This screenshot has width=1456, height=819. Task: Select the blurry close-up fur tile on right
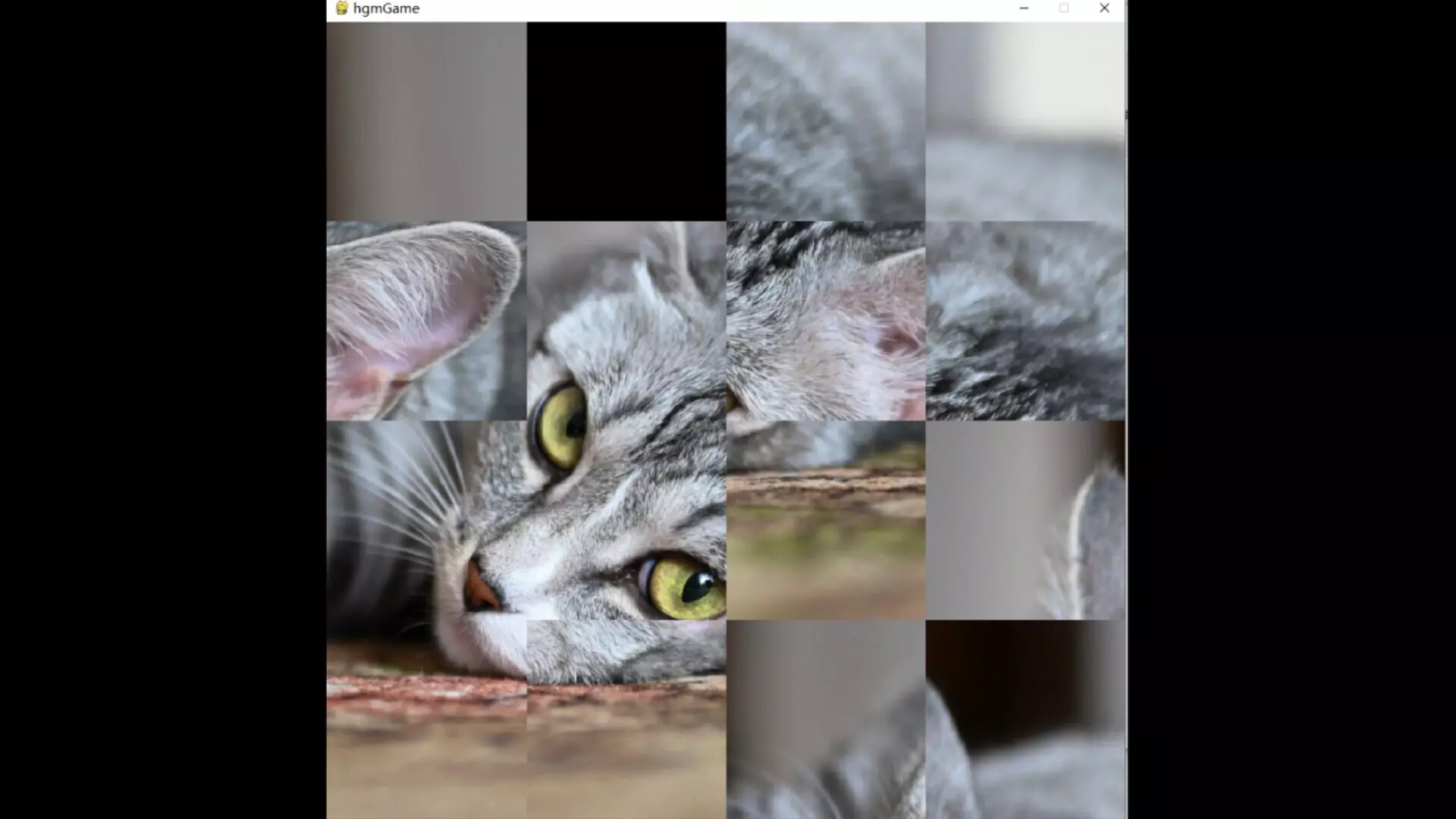(1024, 318)
